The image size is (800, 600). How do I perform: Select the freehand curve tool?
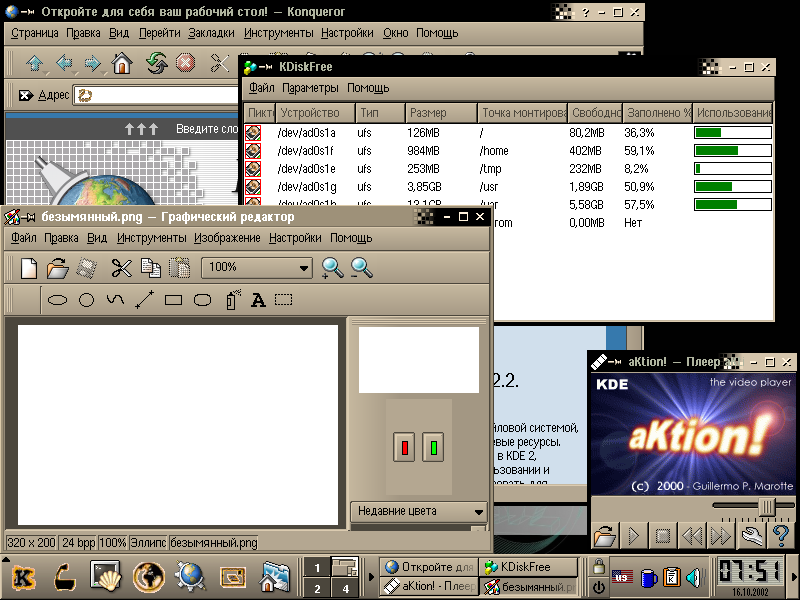point(115,299)
